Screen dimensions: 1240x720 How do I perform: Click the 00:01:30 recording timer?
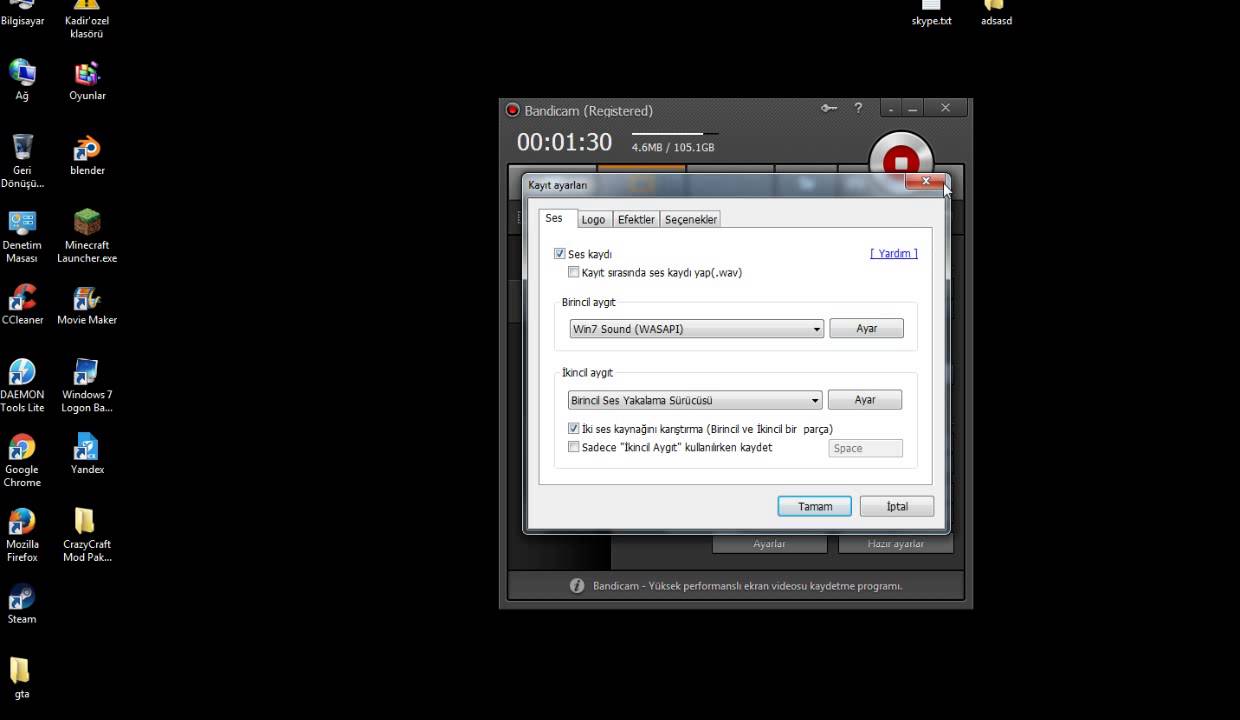(x=564, y=142)
